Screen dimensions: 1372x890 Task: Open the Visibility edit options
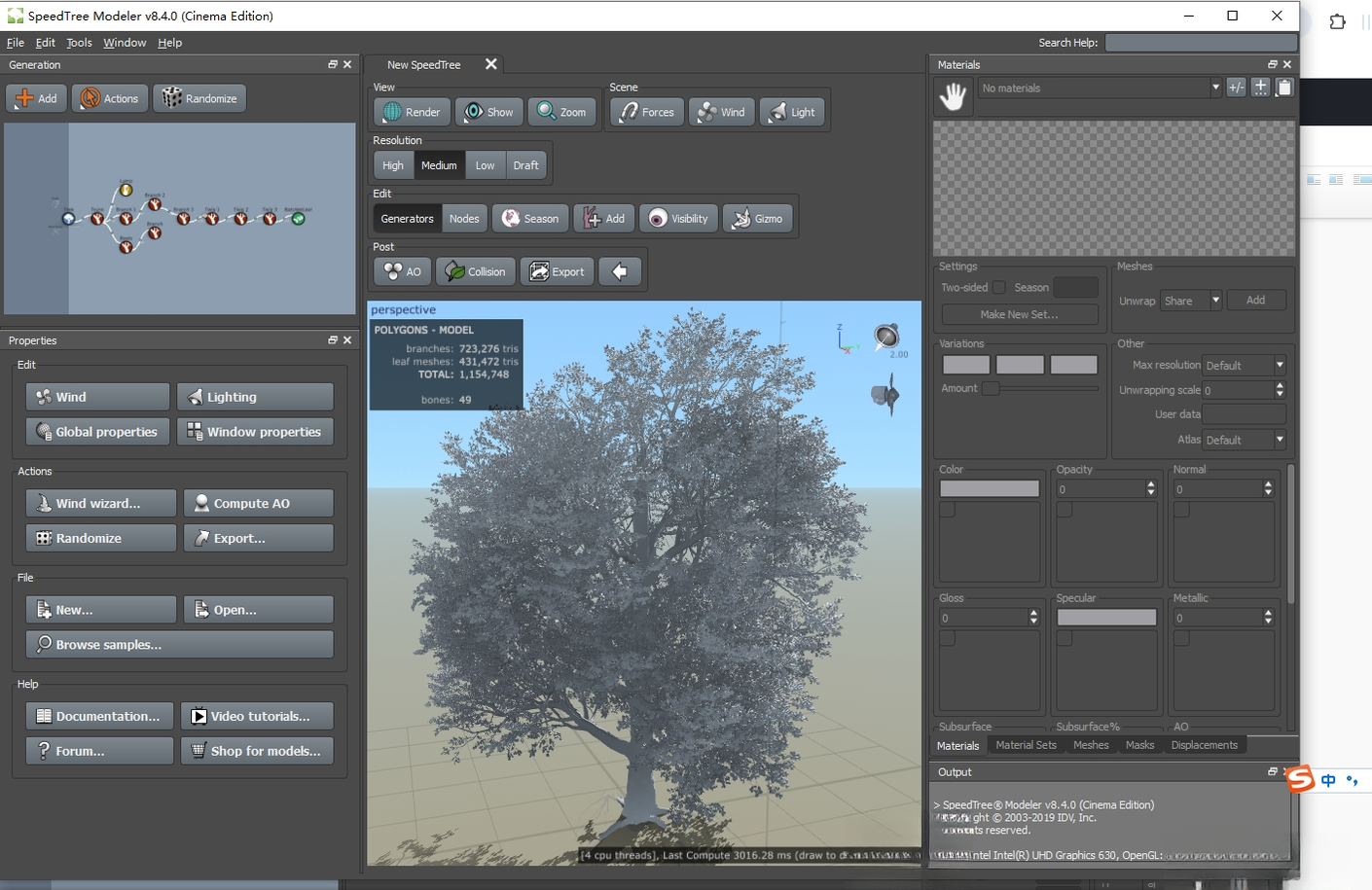pos(678,219)
